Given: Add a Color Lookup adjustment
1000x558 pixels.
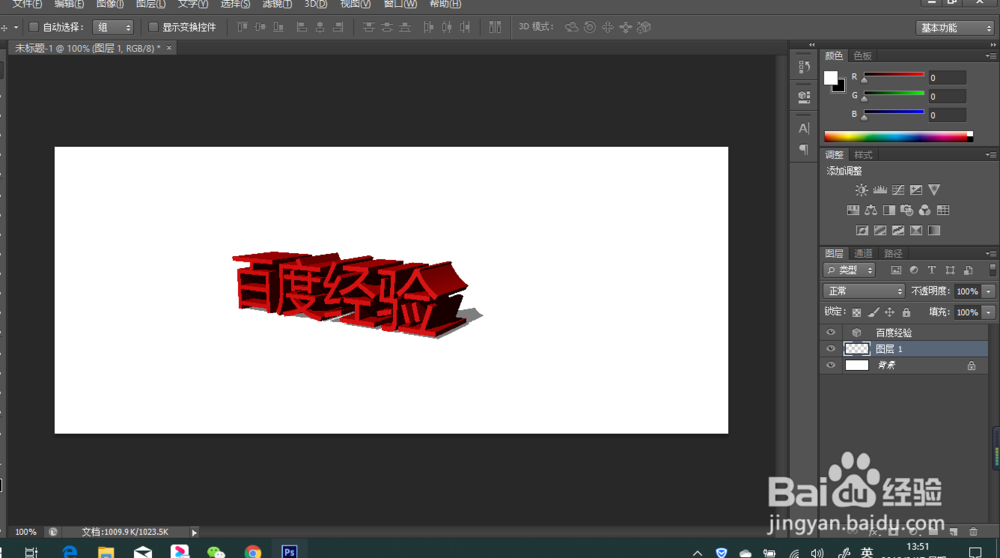Looking at the screenshot, I should click(x=943, y=210).
